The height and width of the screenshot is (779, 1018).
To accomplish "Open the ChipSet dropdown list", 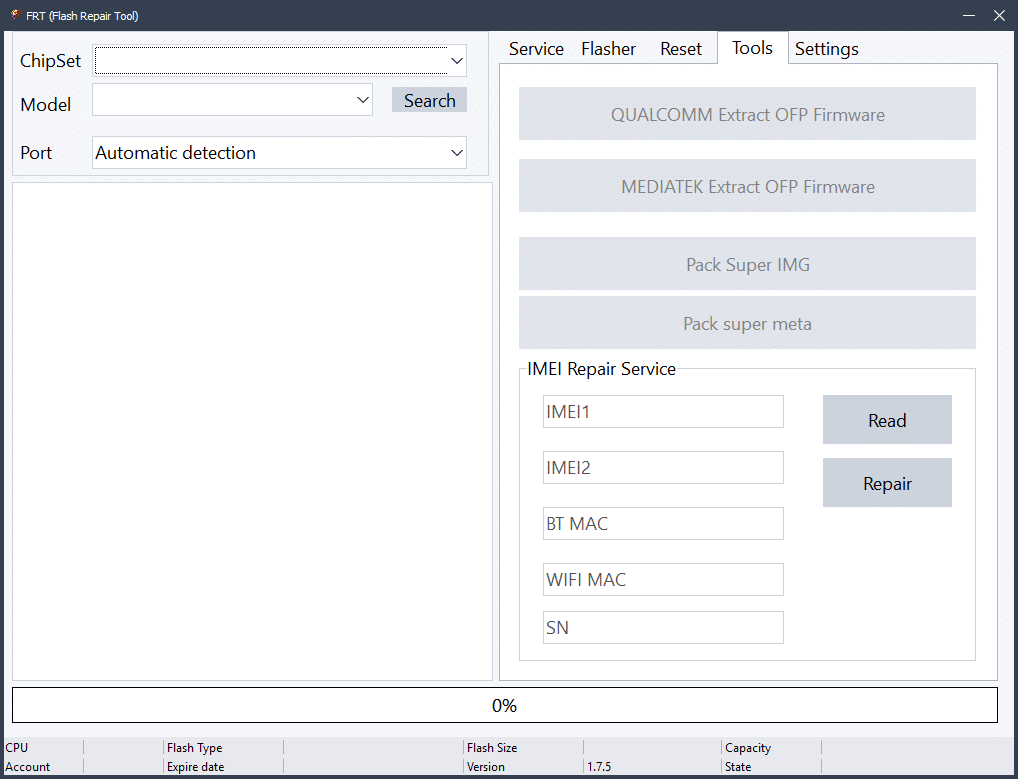I will coord(279,61).
